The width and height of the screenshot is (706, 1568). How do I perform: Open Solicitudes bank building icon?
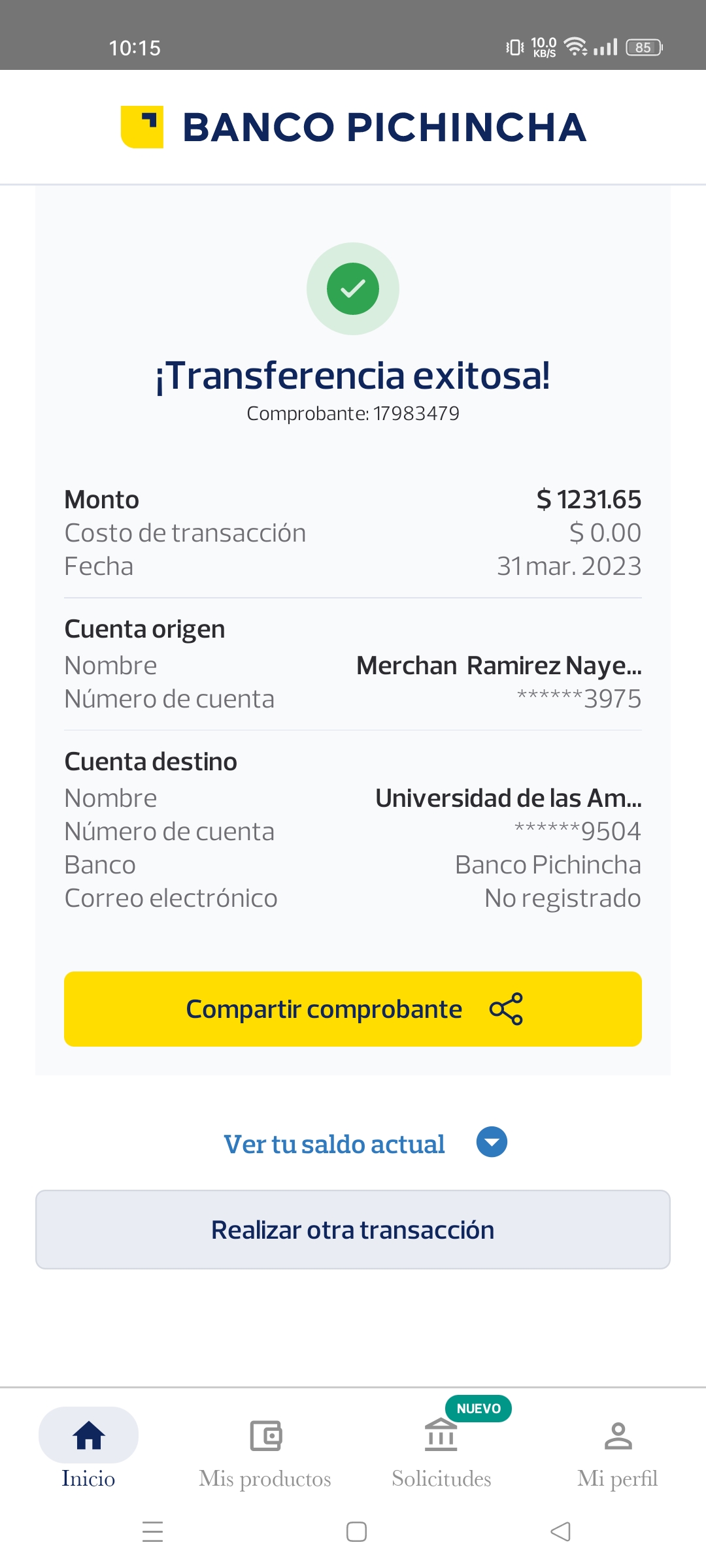(441, 1435)
